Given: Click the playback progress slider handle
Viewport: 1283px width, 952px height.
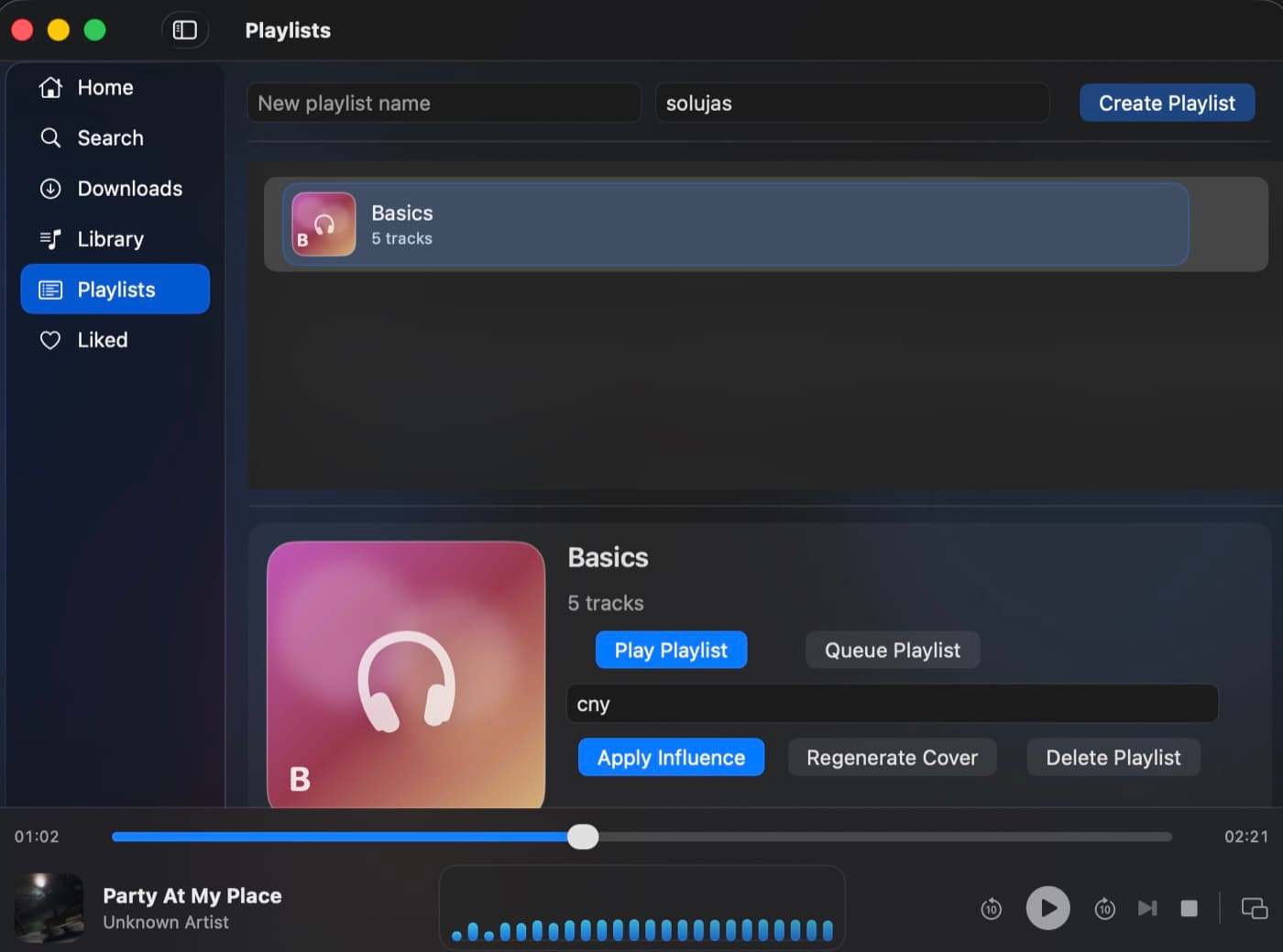Looking at the screenshot, I should pyautogui.click(x=583, y=837).
